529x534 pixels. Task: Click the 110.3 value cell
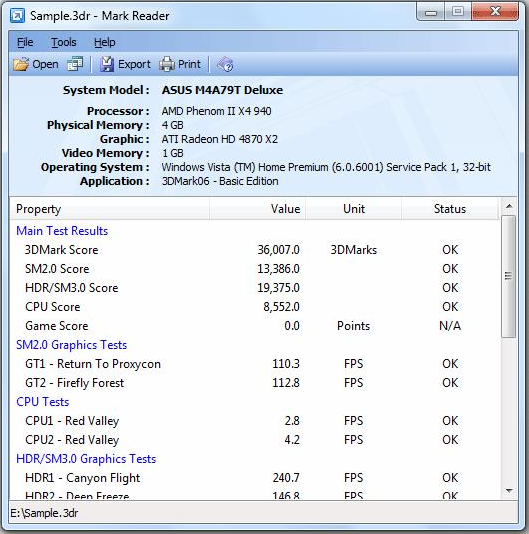pos(286,364)
